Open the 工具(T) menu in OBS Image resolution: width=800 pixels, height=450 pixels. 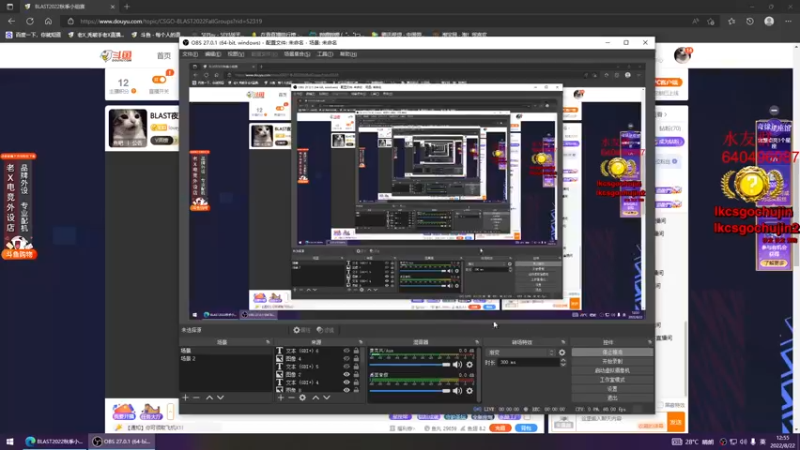click(x=324, y=54)
